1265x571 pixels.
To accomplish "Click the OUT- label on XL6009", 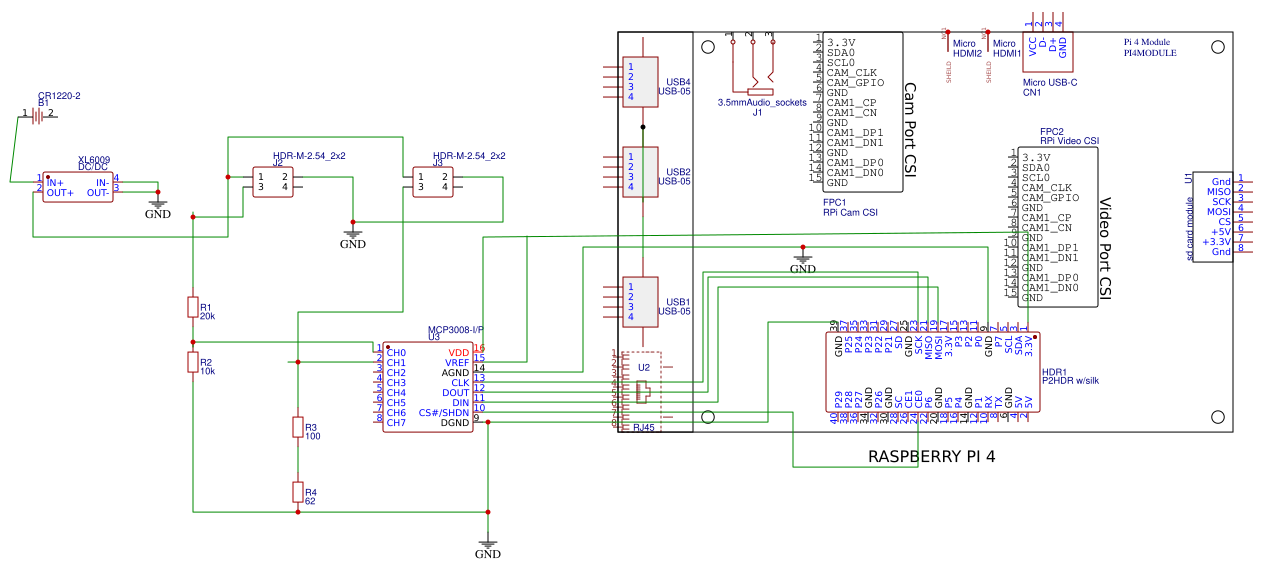I will click(x=97, y=192).
